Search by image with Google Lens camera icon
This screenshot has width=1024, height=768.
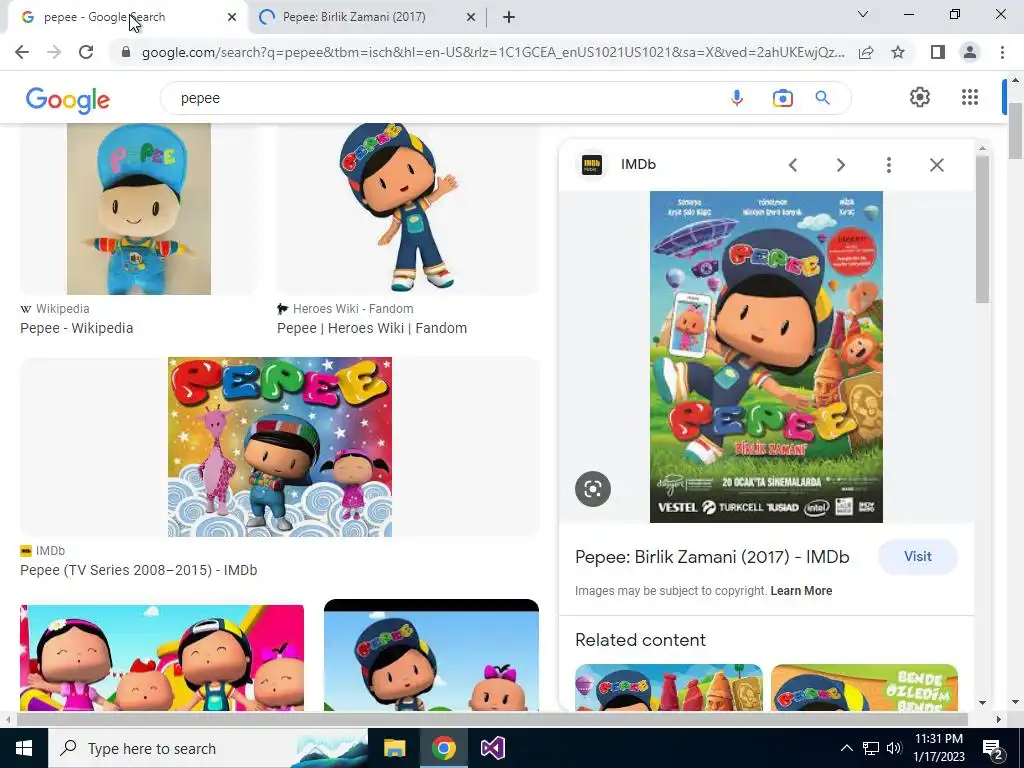(782, 98)
